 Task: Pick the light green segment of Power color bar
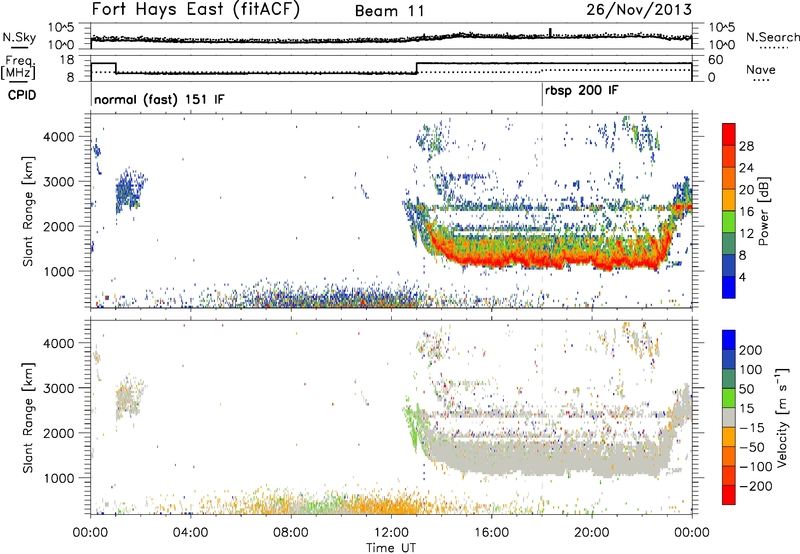click(x=729, y=221)
